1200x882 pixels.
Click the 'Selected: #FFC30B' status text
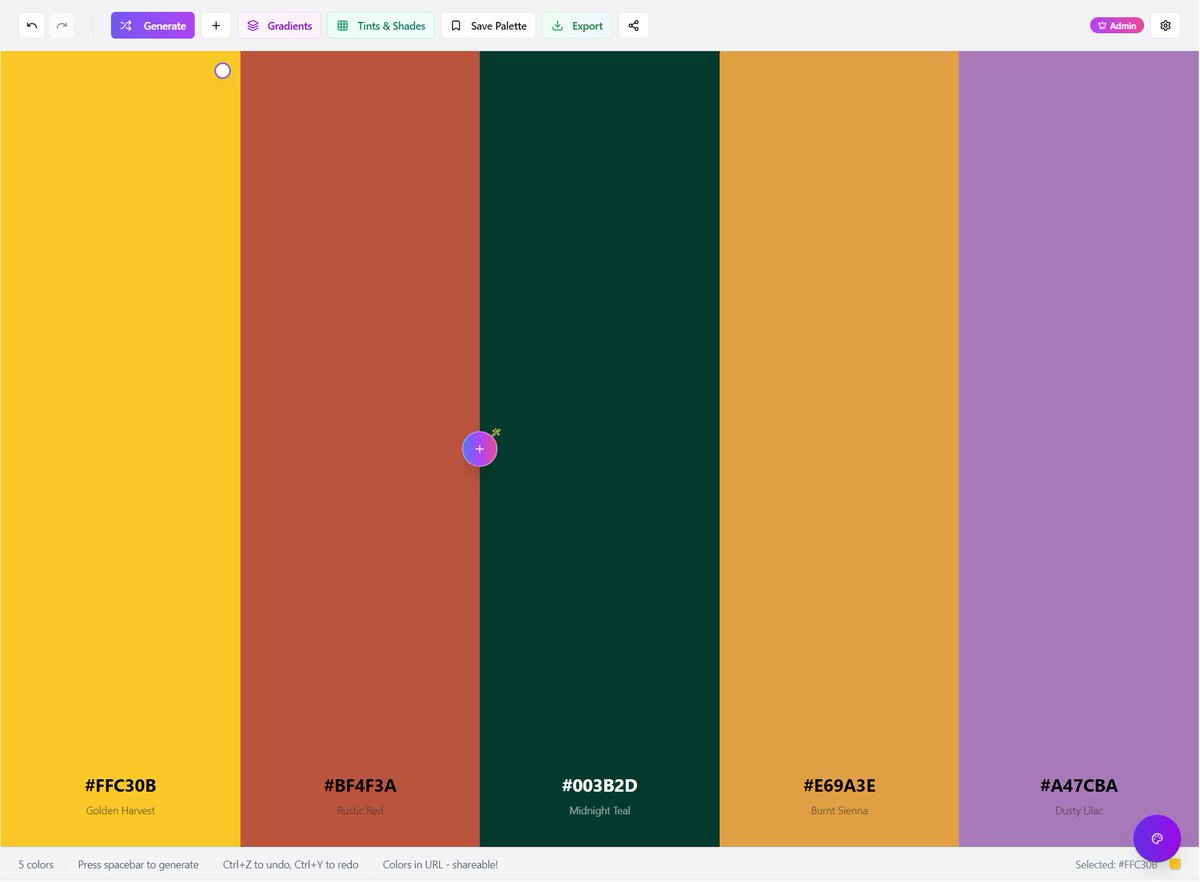tap(1116, 864)
